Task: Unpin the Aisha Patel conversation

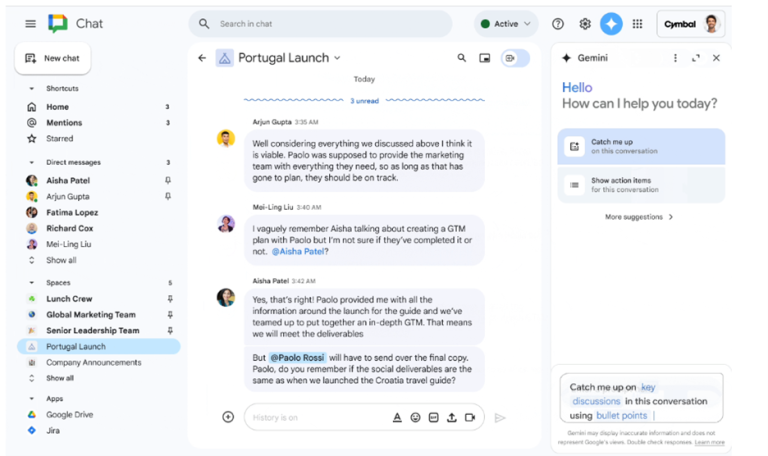Action: point(168,180)
